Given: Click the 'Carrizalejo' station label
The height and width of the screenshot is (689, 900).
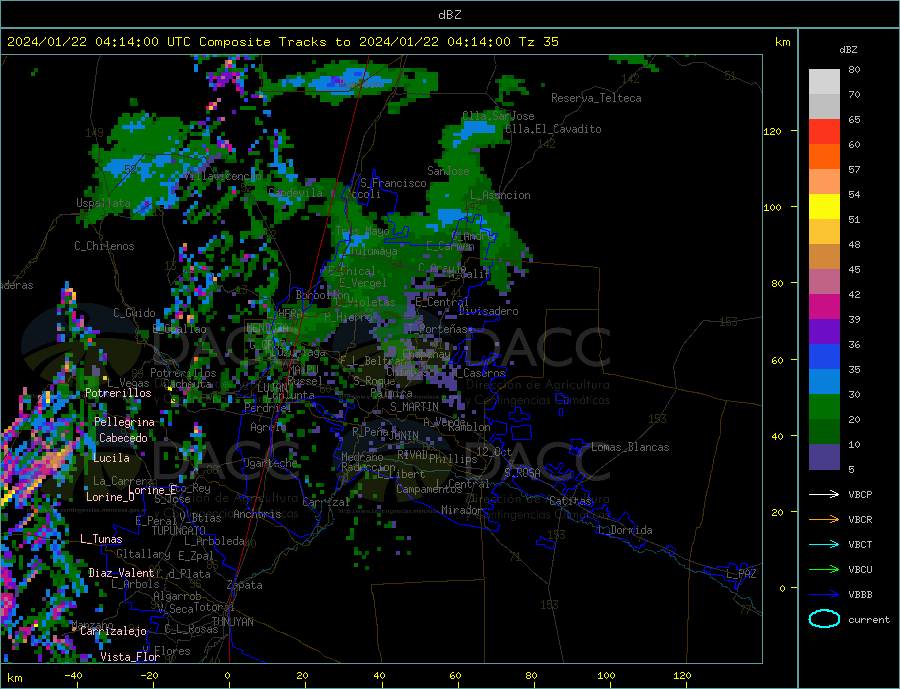Looking at the screenshot, I should pyautogui.click(x=113, y=632).
